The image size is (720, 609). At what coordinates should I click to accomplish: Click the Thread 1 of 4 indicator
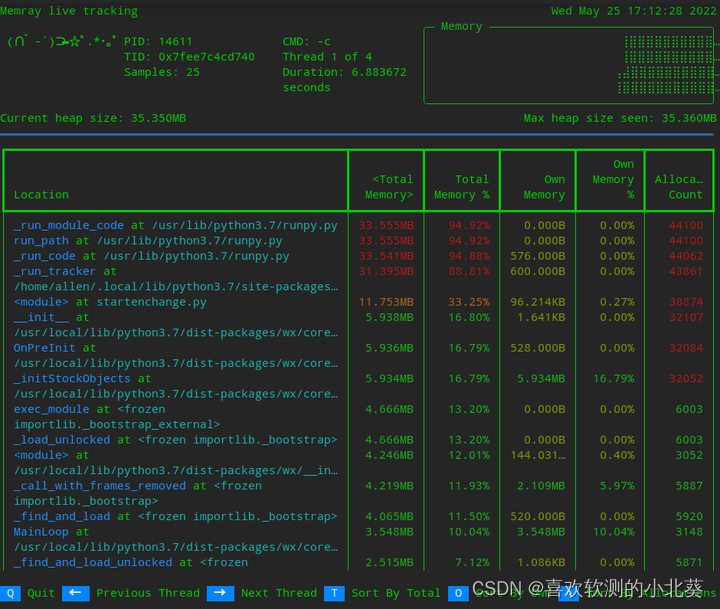(x=327, y=56)
